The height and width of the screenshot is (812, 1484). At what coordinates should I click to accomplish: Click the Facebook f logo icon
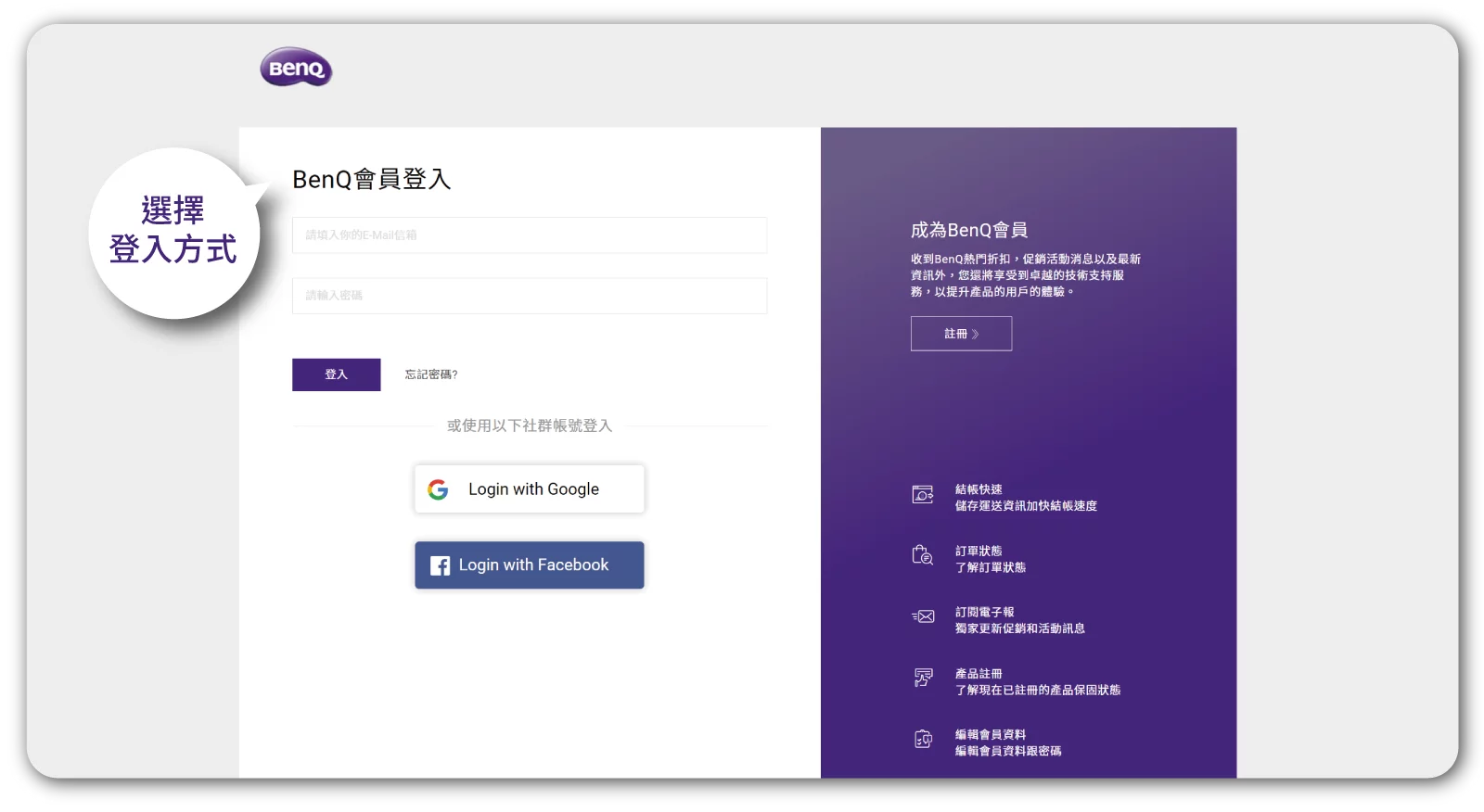441,565
